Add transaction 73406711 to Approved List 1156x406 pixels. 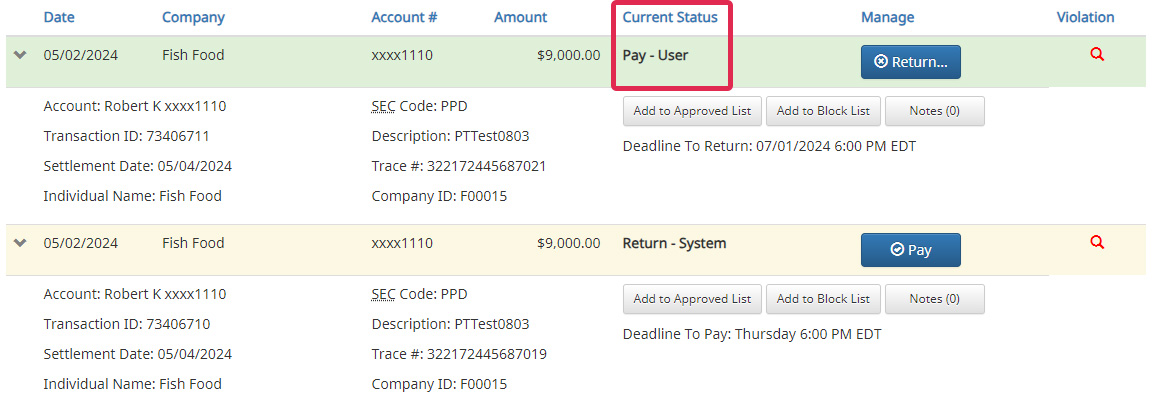tap(692, 111)
